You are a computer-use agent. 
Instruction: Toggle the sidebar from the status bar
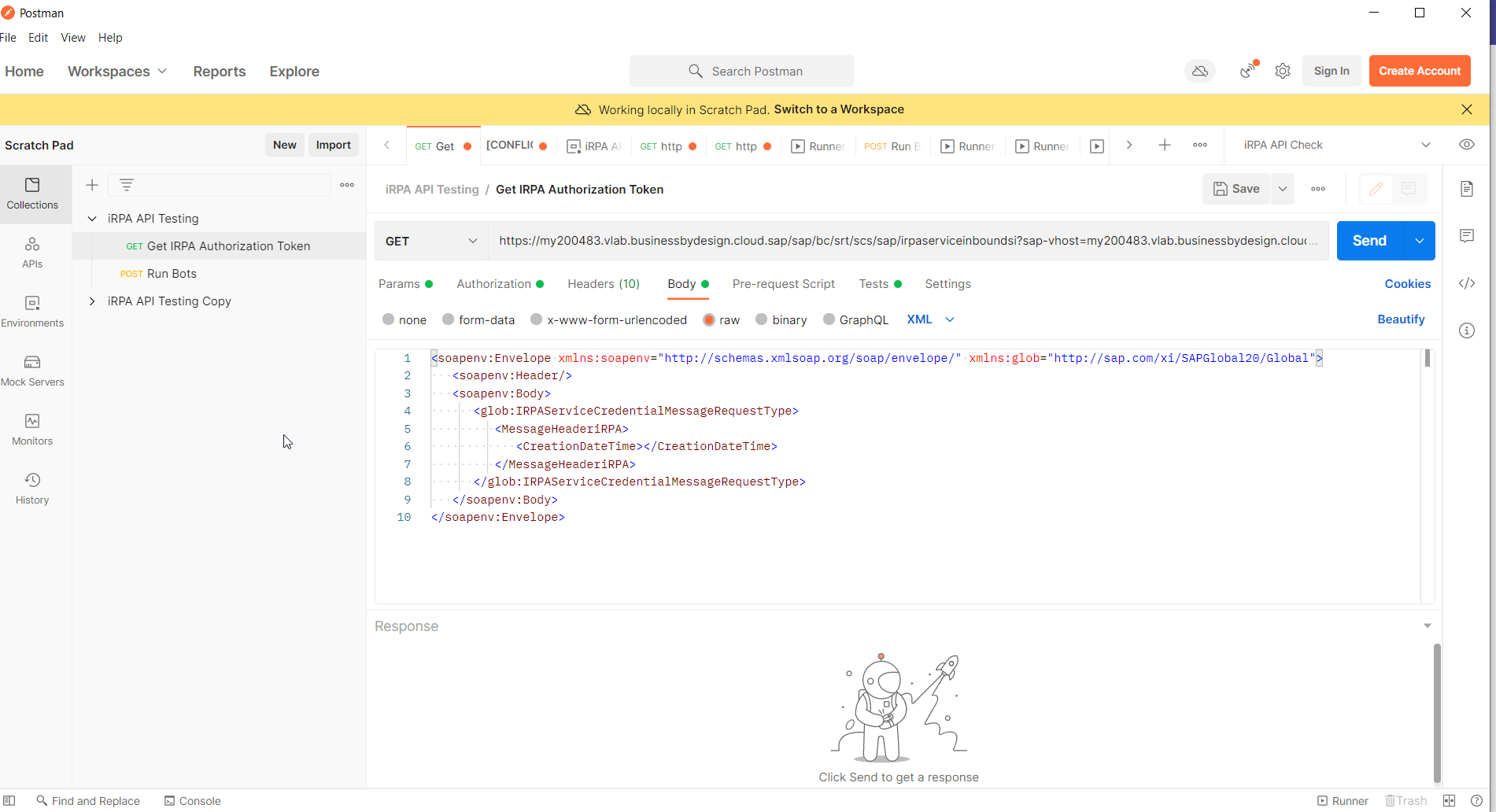9,801
